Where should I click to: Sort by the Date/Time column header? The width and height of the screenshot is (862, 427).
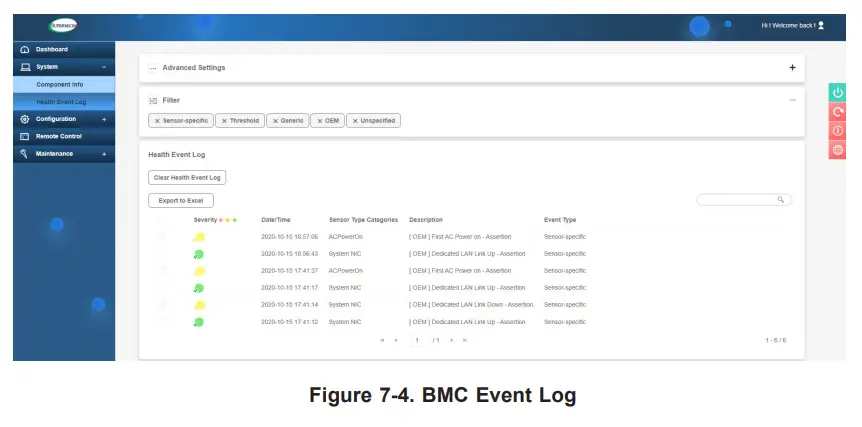275,220
